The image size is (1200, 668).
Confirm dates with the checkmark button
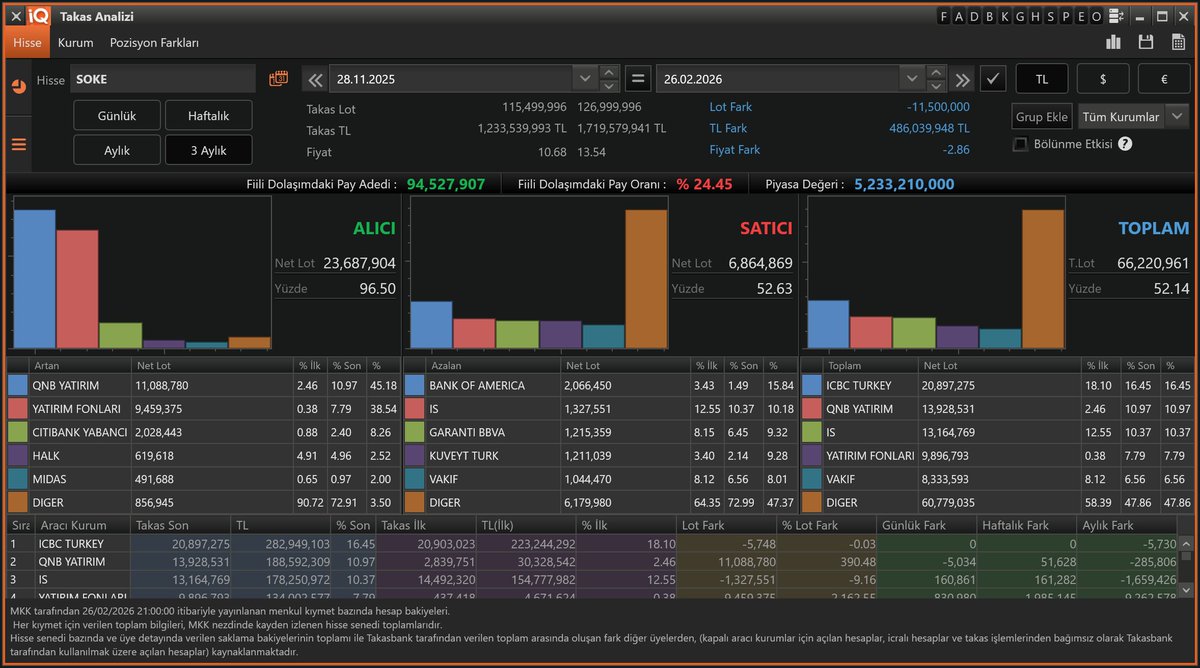993,78
